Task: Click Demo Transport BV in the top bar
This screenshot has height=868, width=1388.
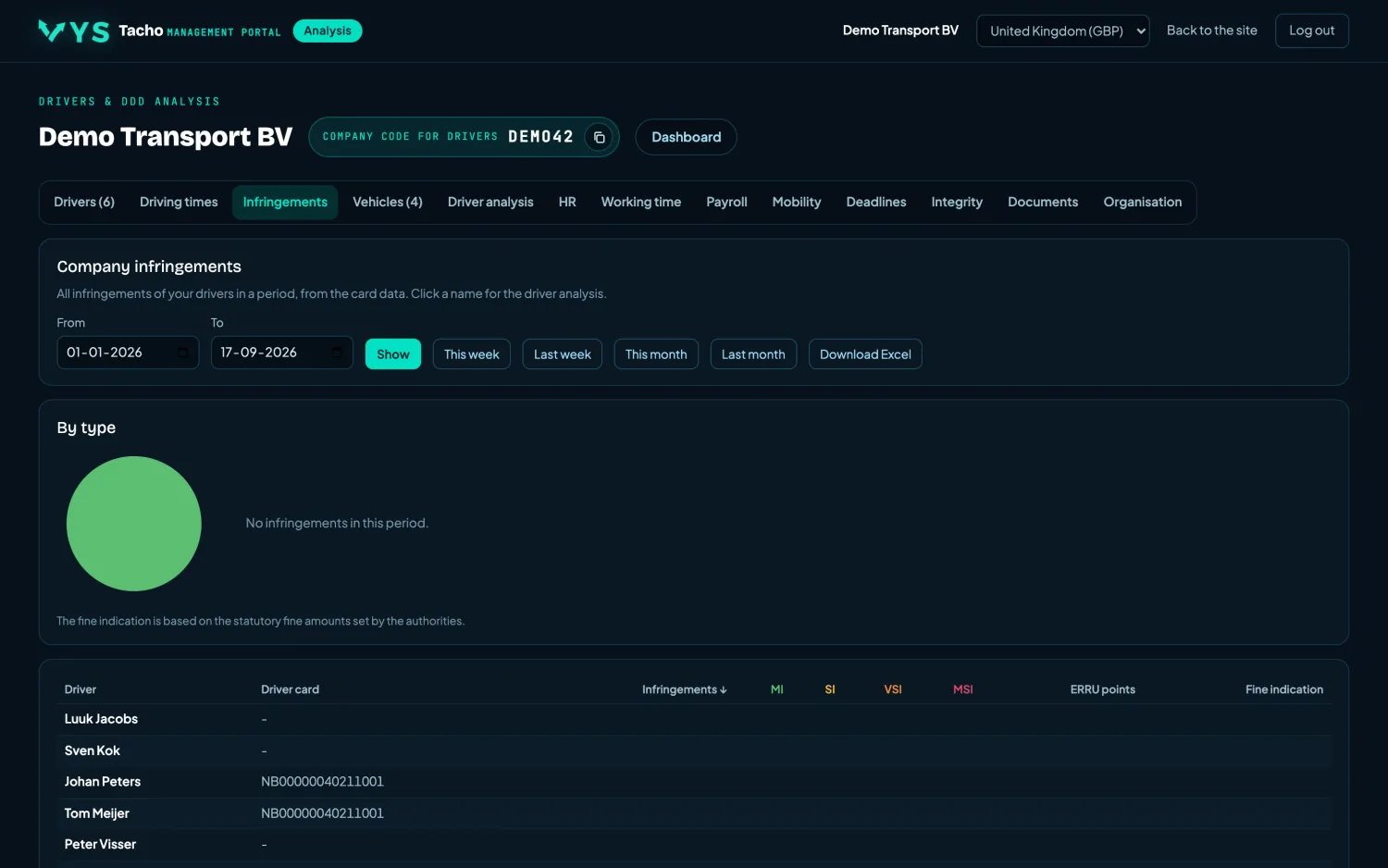Action: pos(900,31)
